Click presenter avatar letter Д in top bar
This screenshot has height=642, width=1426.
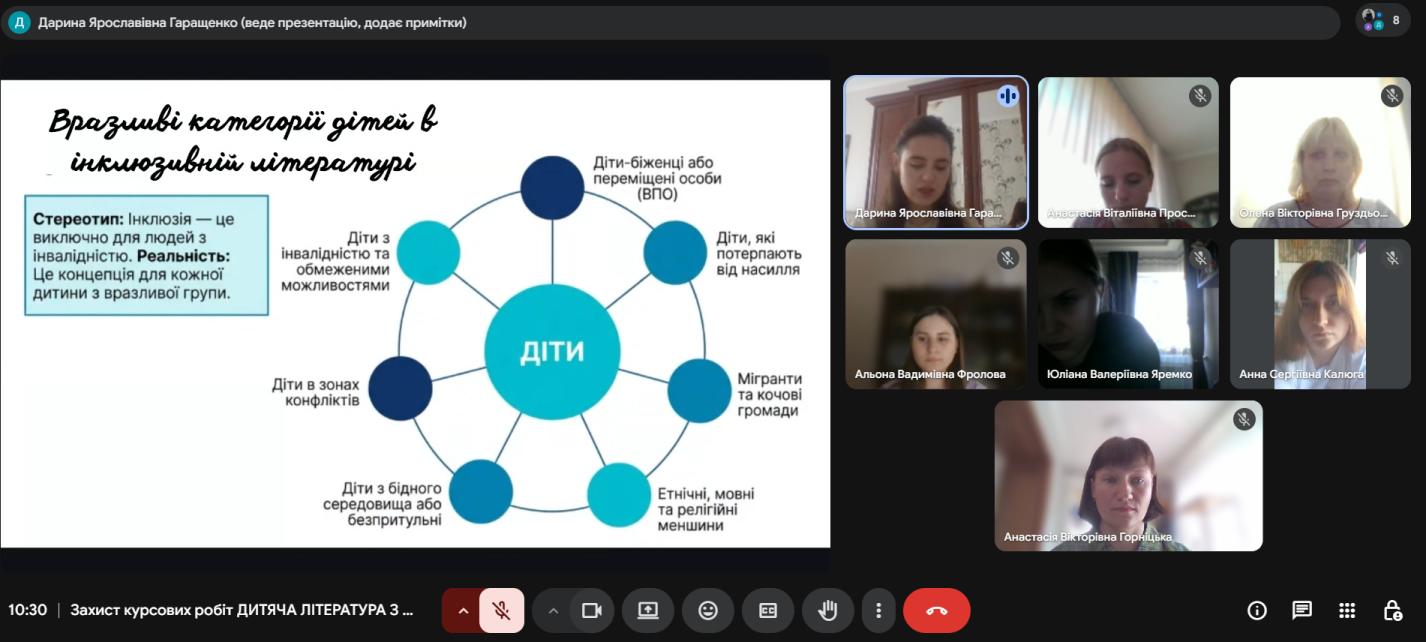pos(19,22)
